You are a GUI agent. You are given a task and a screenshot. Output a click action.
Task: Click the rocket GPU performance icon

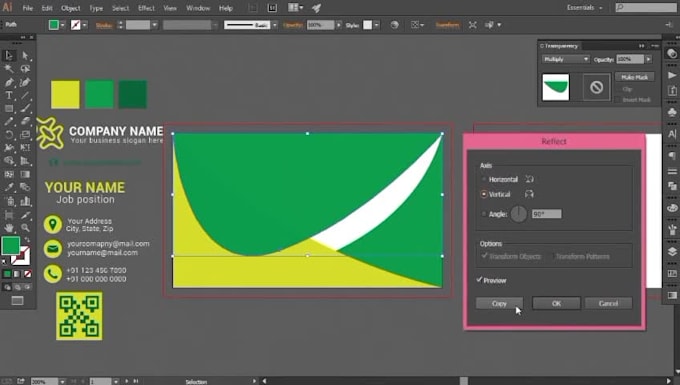[317, 8]
